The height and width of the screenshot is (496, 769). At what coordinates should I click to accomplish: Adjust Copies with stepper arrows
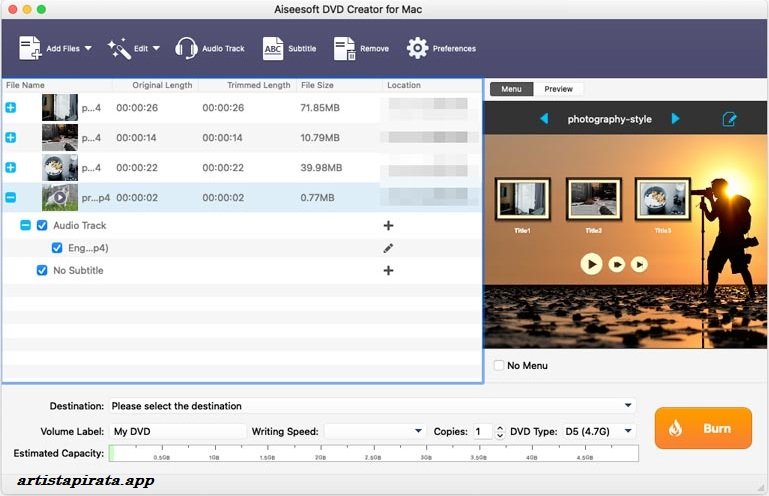point(500,432)
